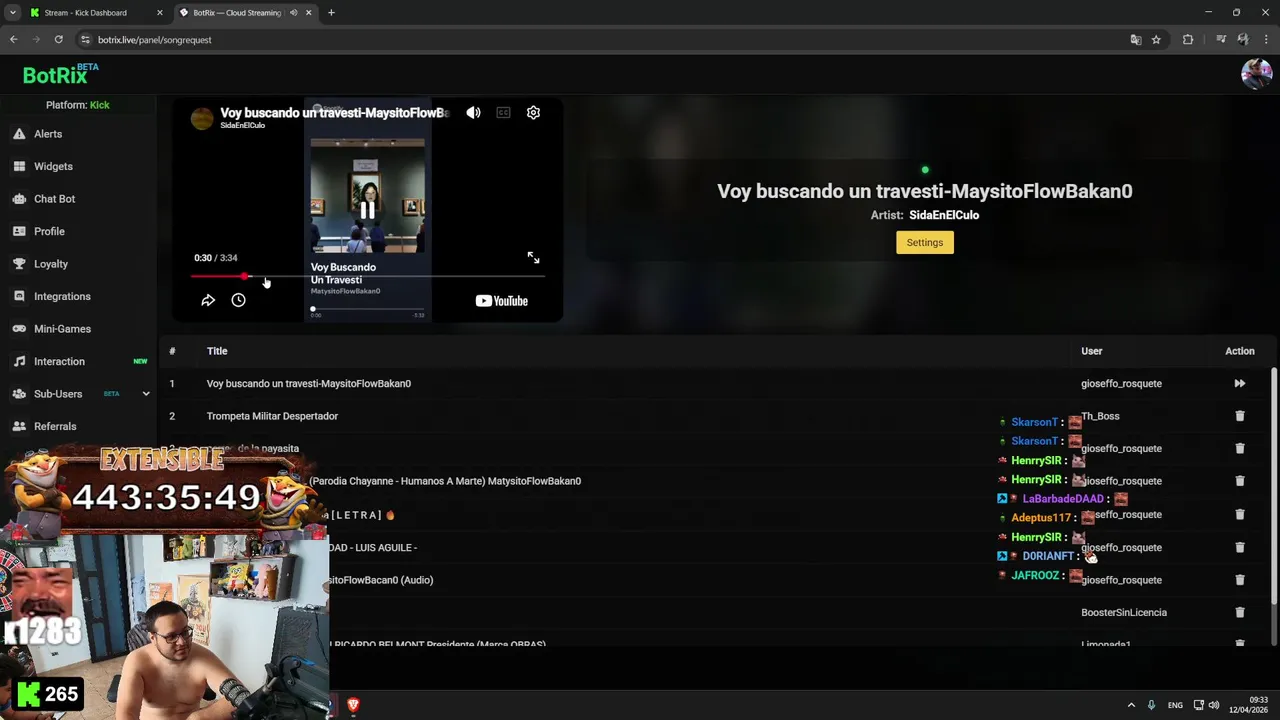Click the Platform: Kick label

point(78,105)
